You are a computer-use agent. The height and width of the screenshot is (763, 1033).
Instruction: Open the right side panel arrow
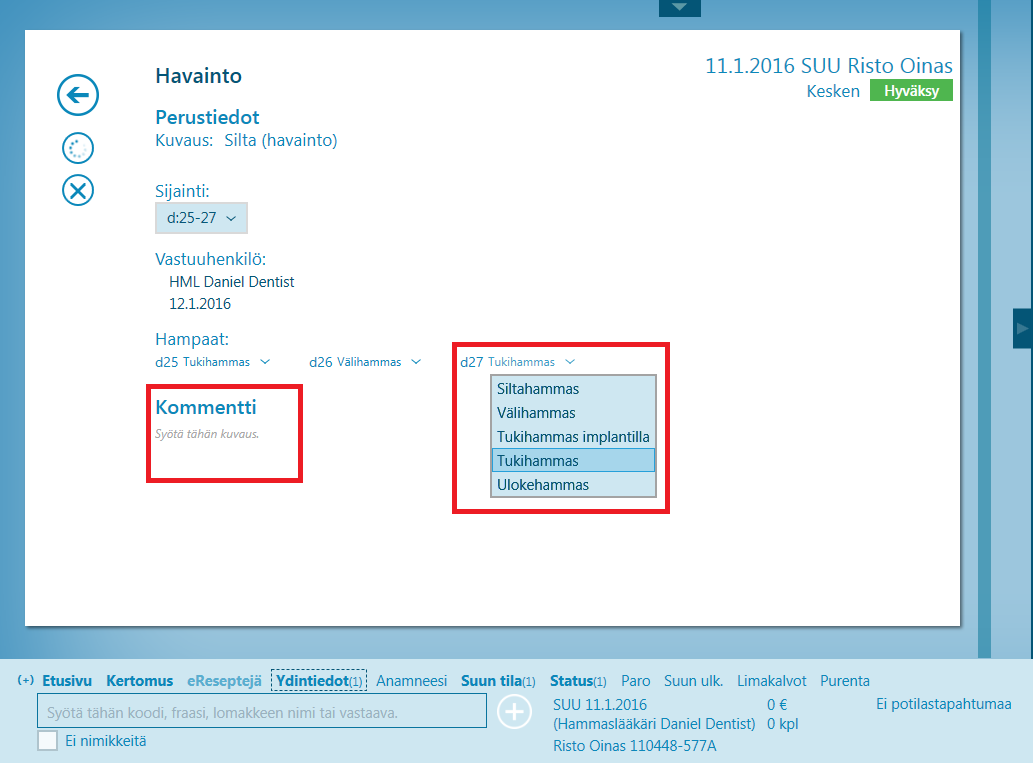pyautogui.click(x=1022, y=328)
